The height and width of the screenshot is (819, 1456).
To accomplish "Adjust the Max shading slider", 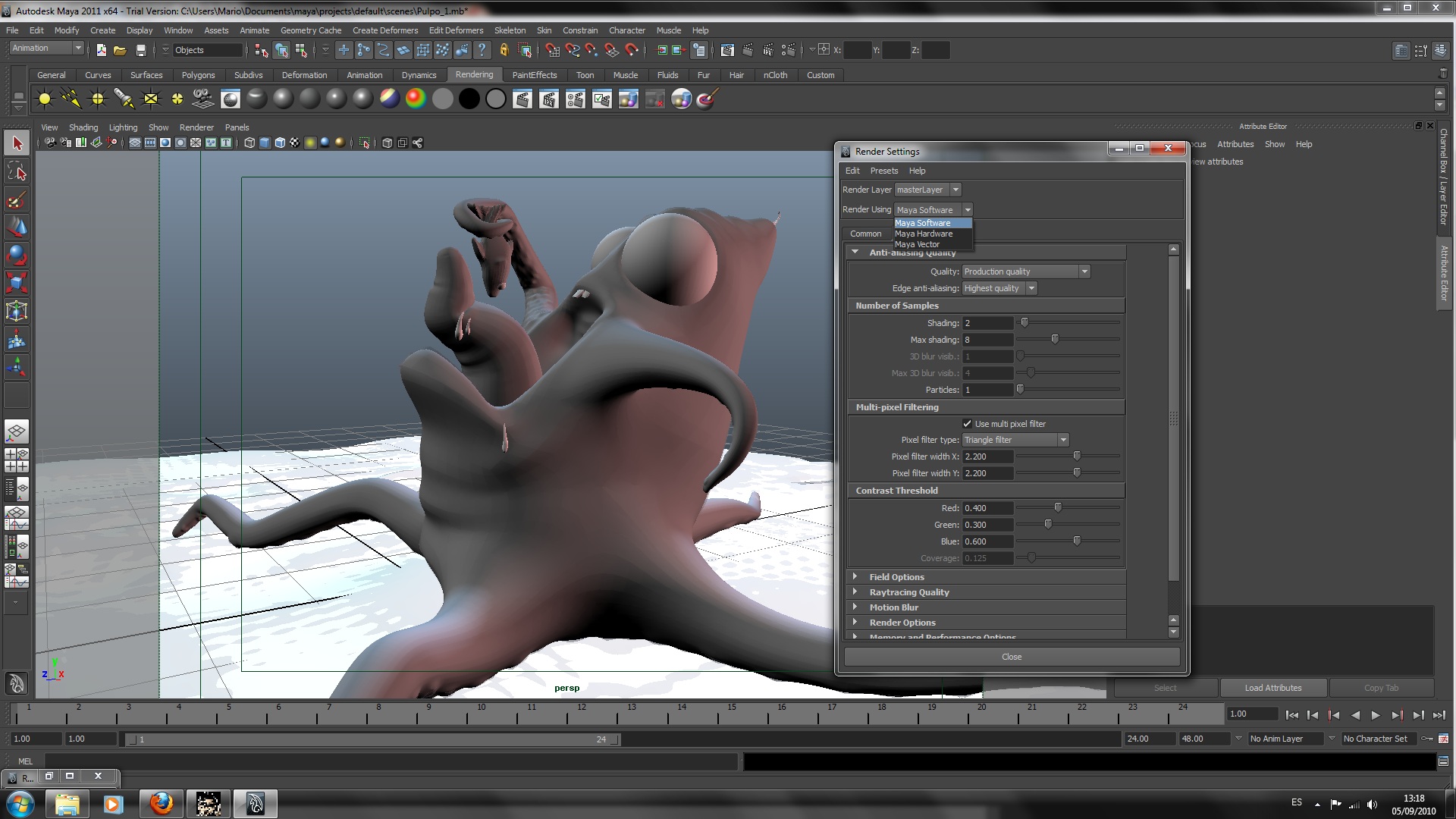I will [1055, 340].
